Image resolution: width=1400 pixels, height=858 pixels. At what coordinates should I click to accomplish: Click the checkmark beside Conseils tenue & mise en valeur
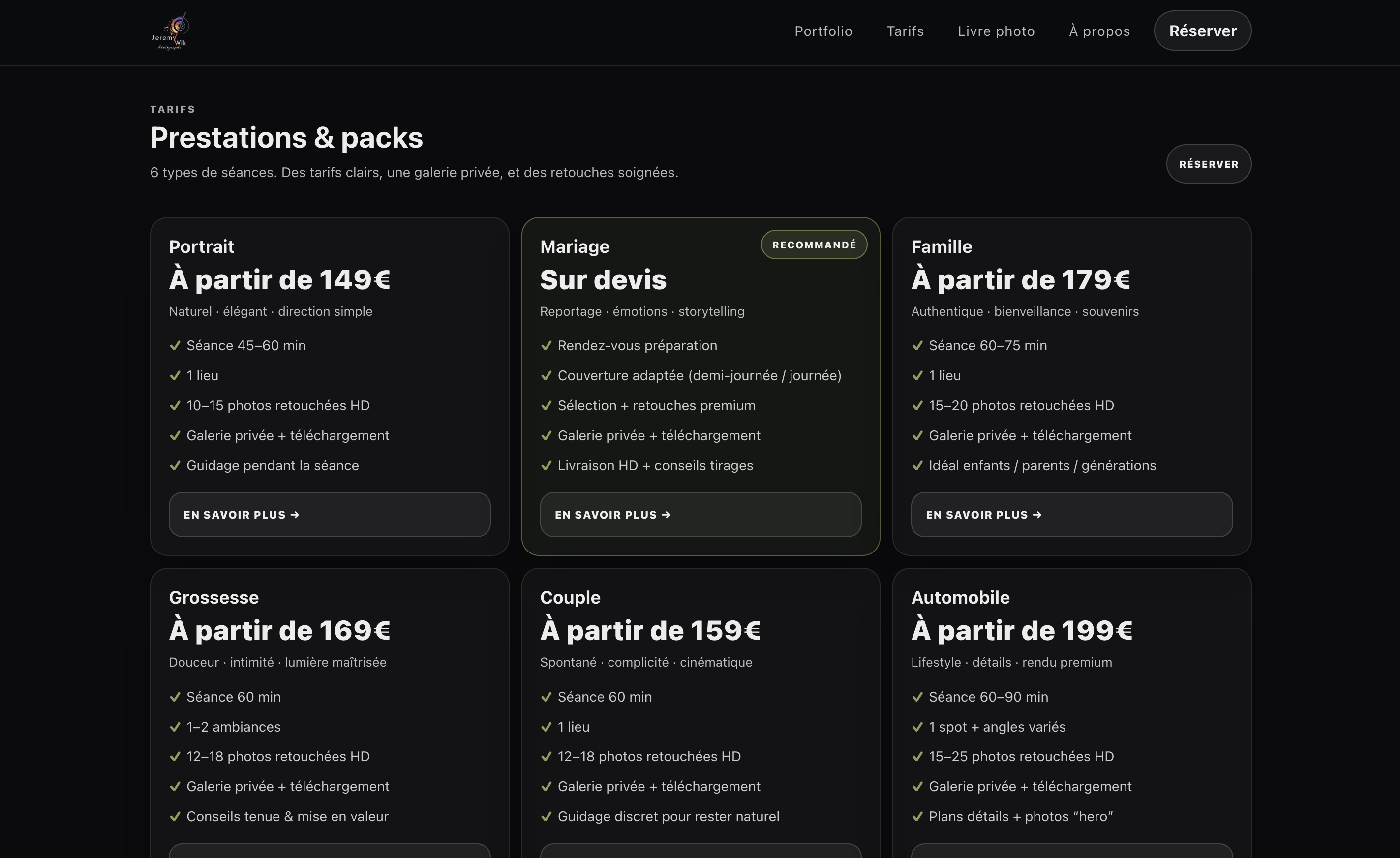[175, 817]
